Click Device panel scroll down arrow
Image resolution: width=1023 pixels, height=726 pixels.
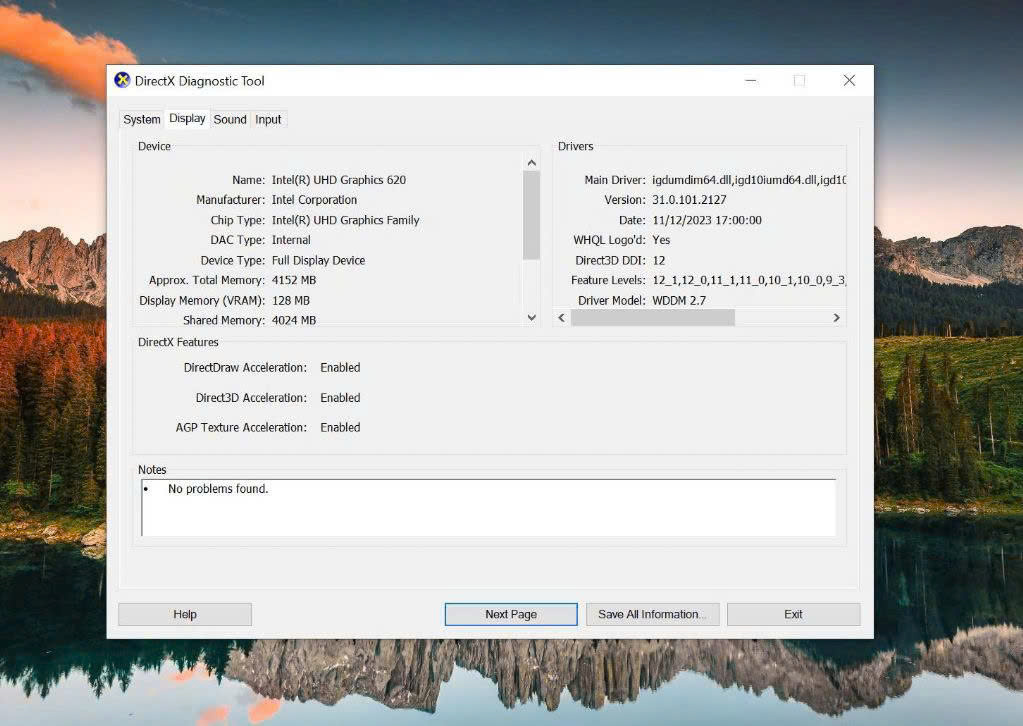tap(532, 318)
